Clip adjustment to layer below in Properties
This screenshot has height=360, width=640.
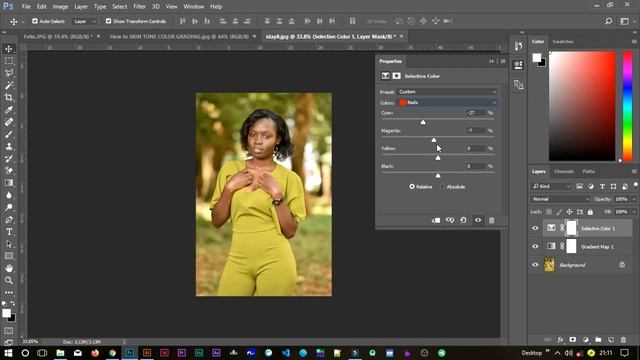coord(436,220)
